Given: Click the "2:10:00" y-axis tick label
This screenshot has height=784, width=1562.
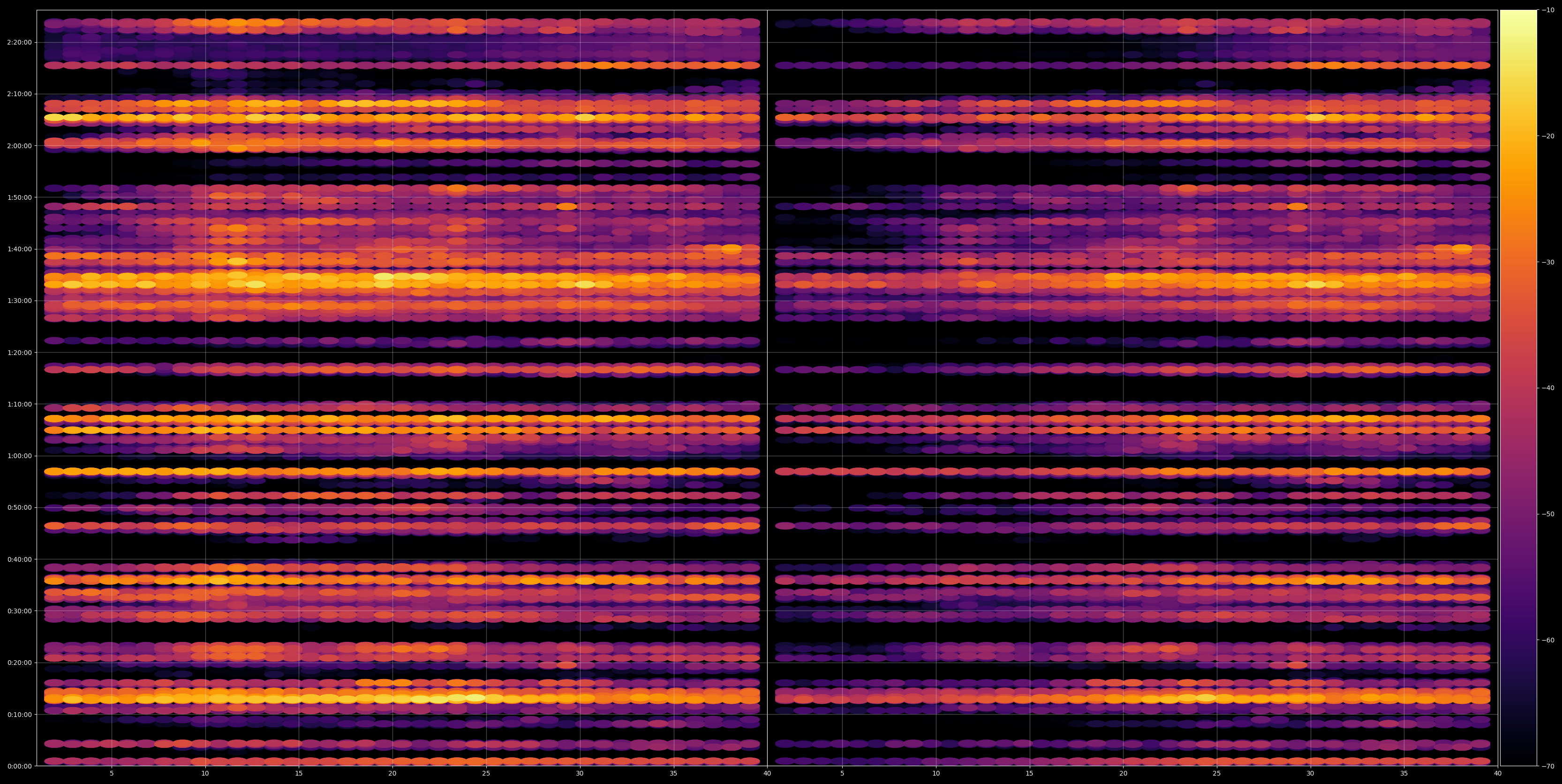Looking at the screenshot, I should [19, 94].
